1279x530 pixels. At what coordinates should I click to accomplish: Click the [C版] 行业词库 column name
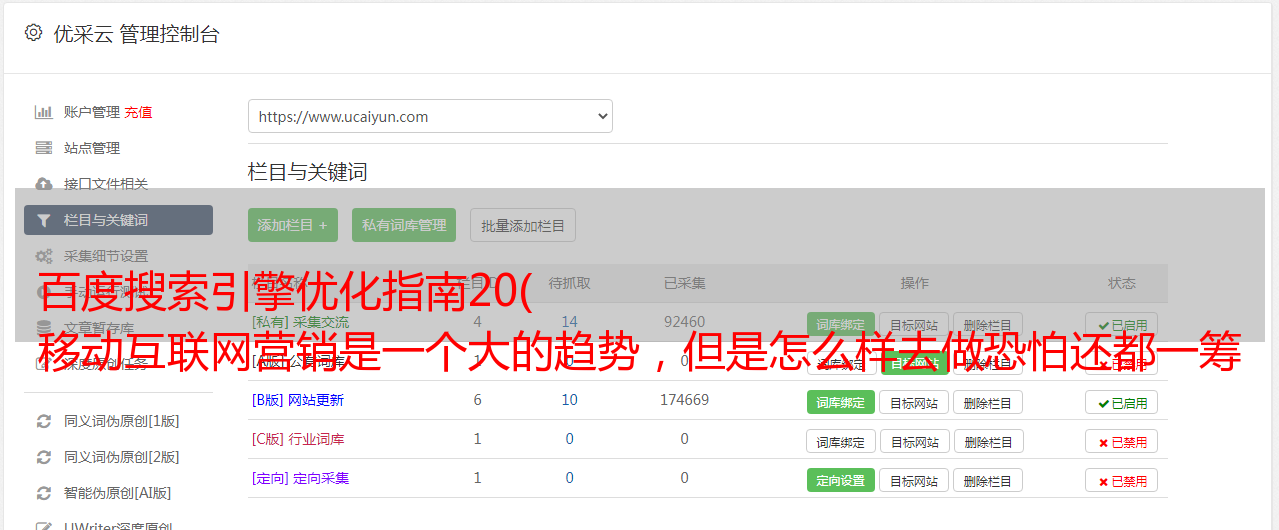(297, 439)
